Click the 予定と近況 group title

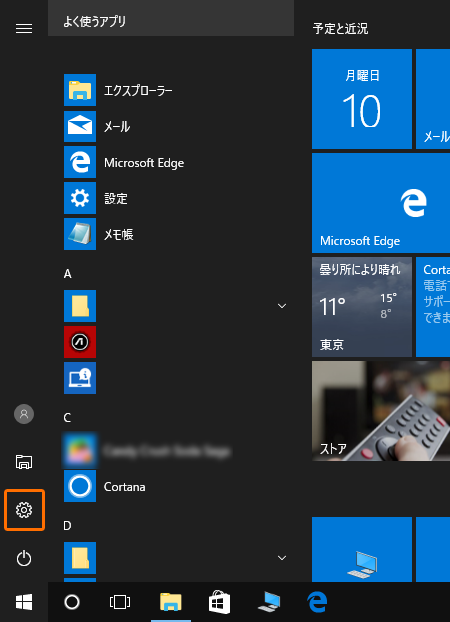pos(340,29)
